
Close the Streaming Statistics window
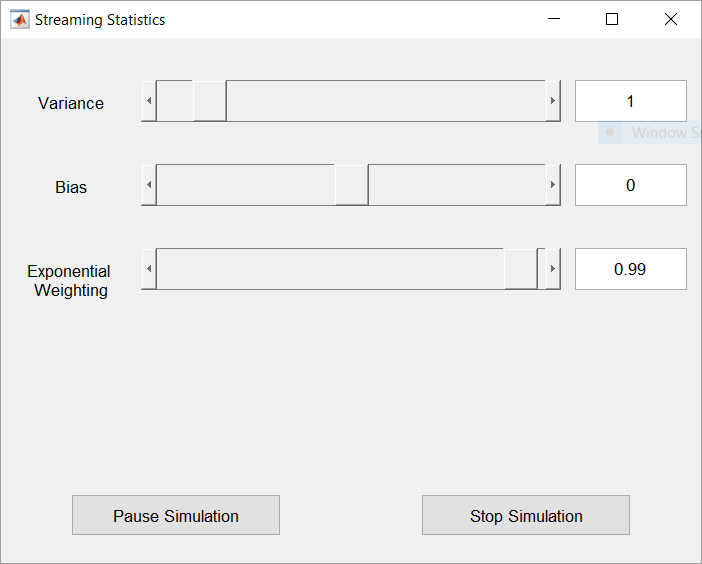pyautogui.click(x=670, y=19)
